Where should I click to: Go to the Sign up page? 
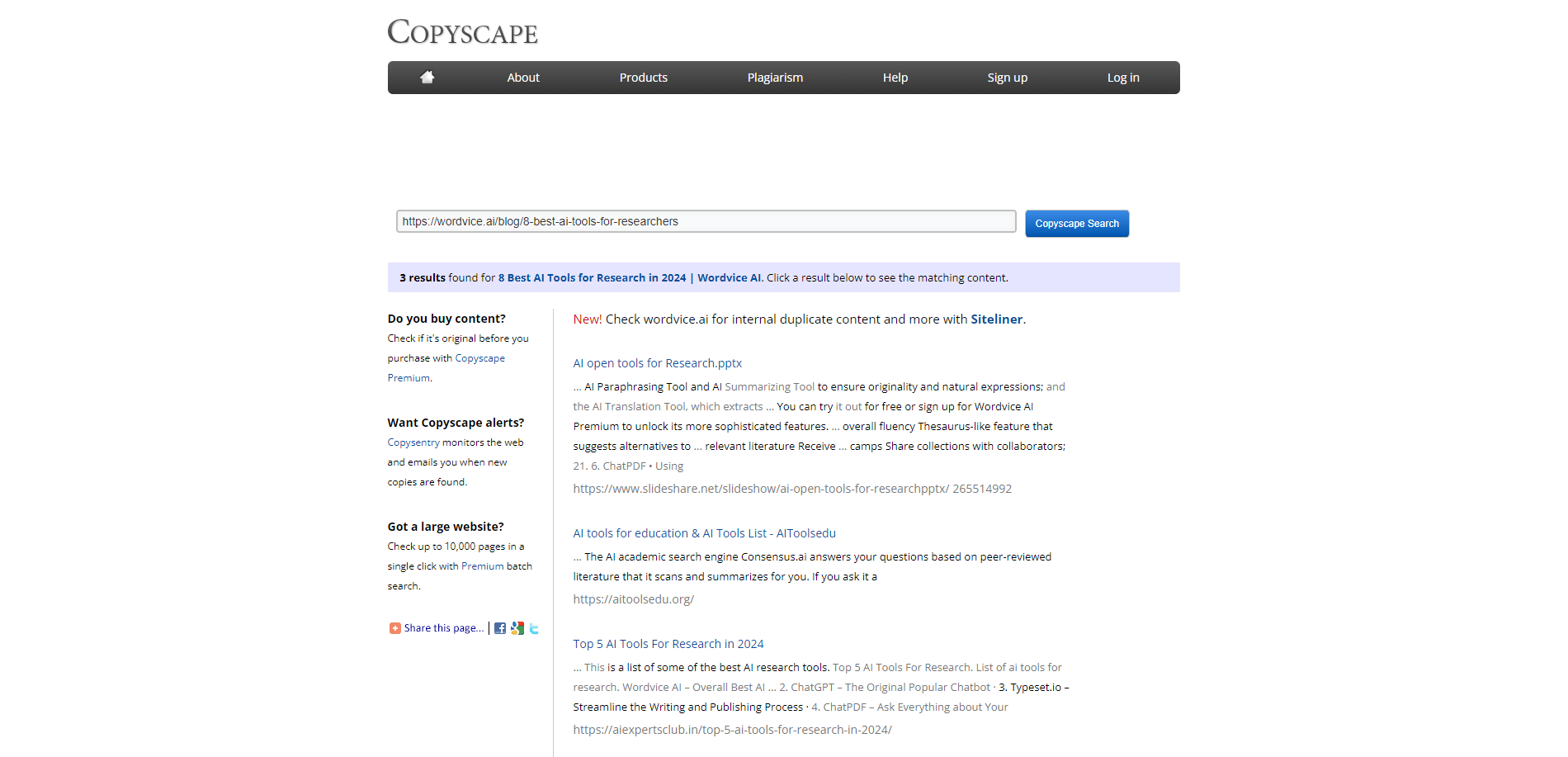pyautogui.click(x=1007, y=77)
